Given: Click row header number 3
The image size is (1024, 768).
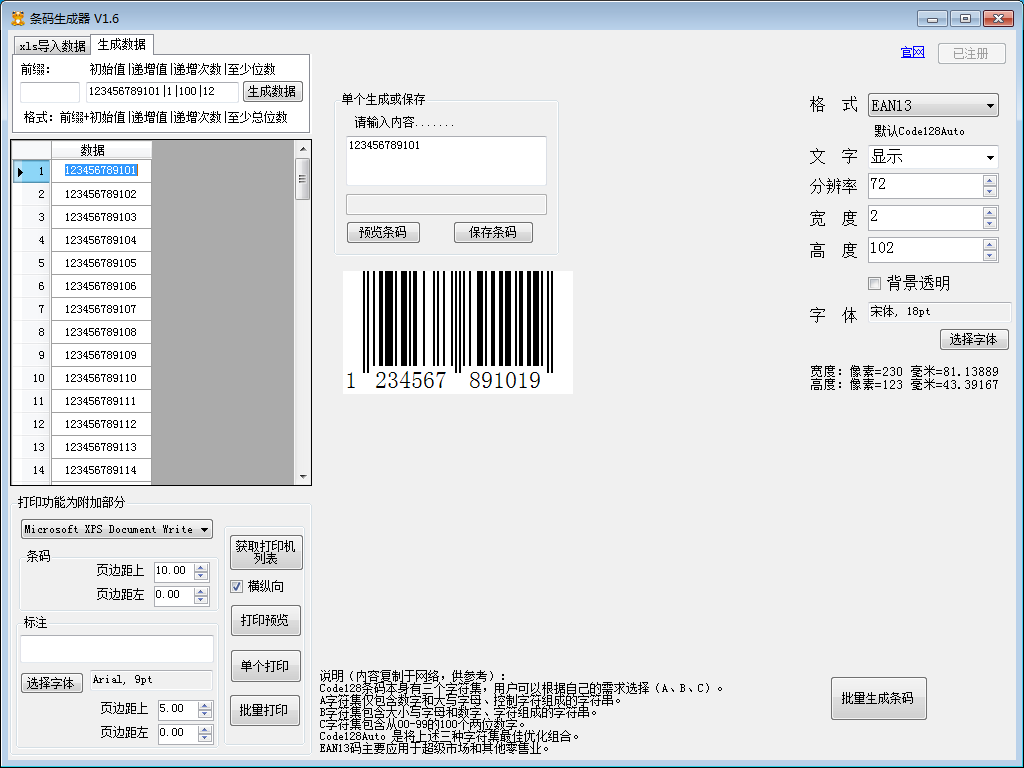Looking at the screenshot, I should 32,217.
